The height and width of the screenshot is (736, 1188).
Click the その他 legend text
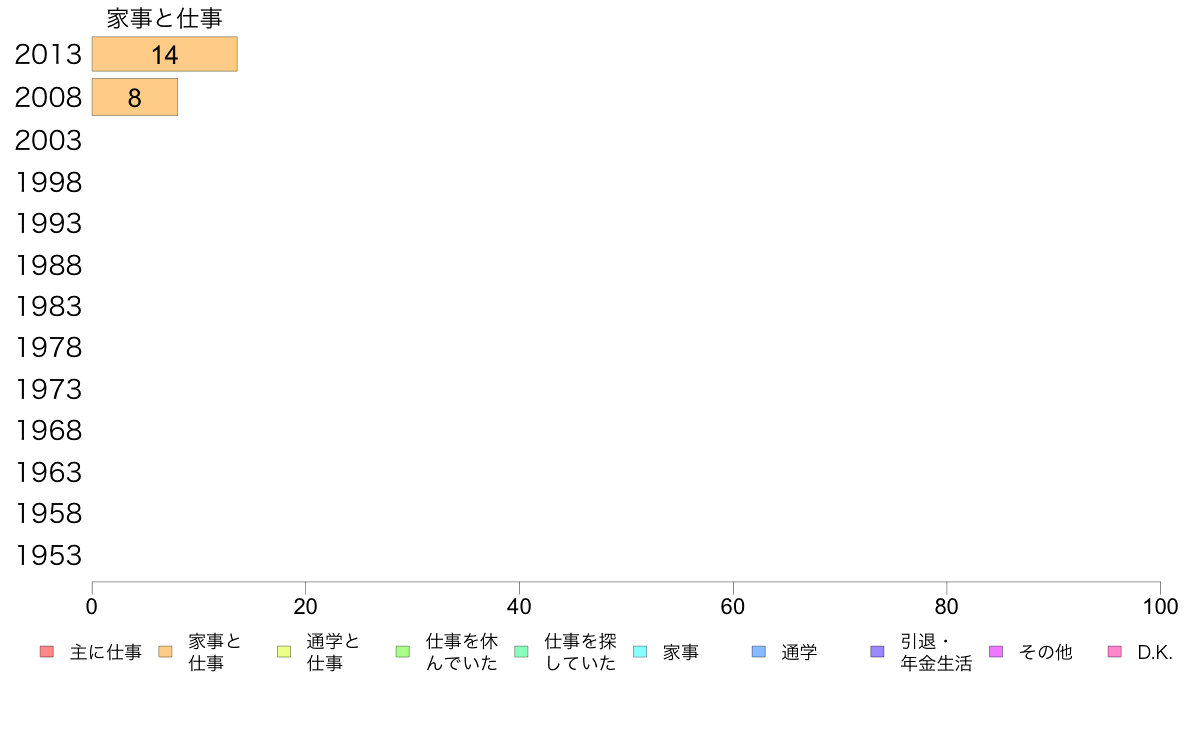pos(1046,653)
